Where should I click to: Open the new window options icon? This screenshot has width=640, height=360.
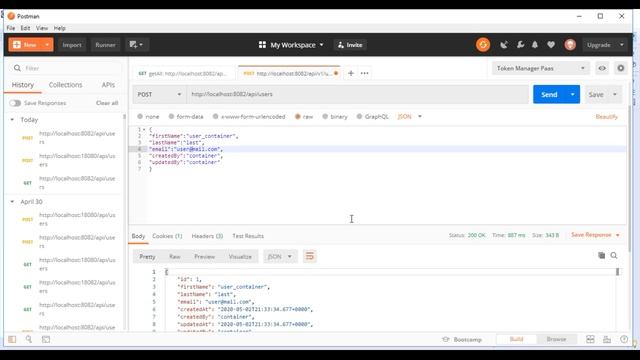point(136,44)
